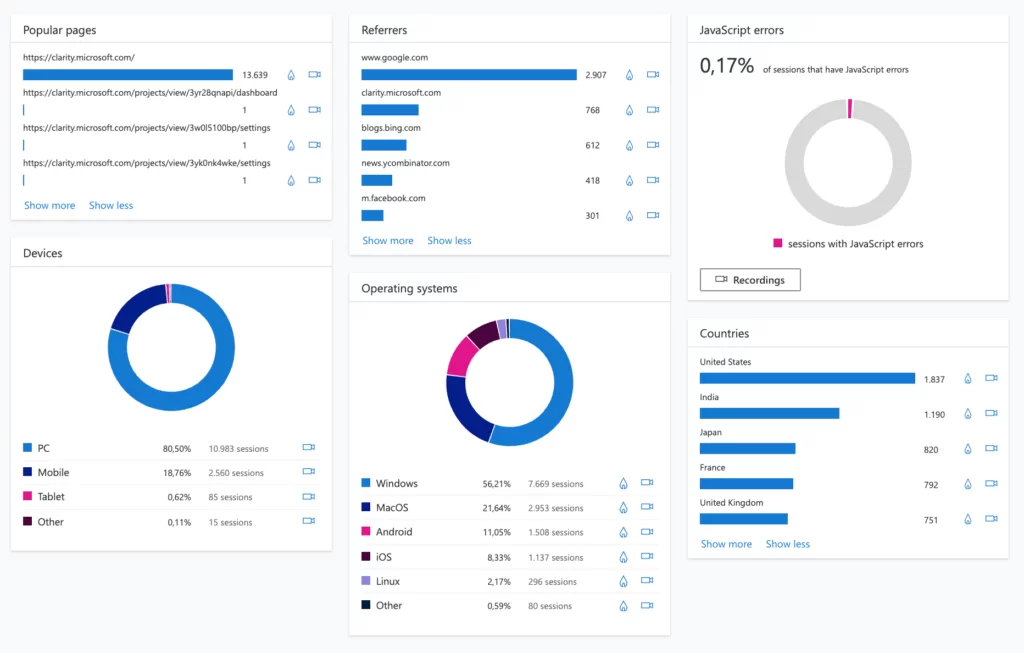
Task: Open recordings for Linux sessions
Action: (646, 581)
